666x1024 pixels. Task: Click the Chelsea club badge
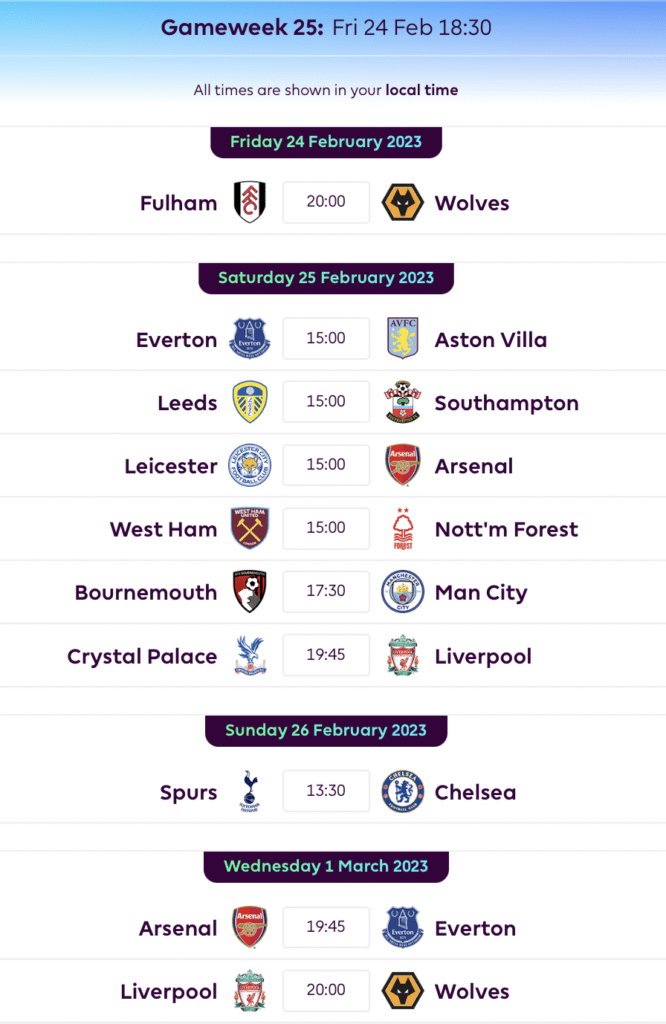click(403, 791)
